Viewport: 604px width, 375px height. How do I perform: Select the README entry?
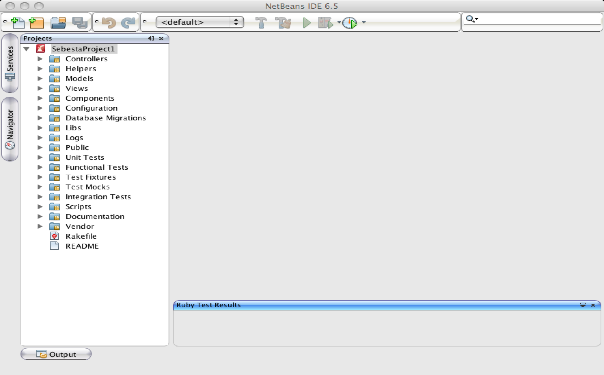point(82,246)
